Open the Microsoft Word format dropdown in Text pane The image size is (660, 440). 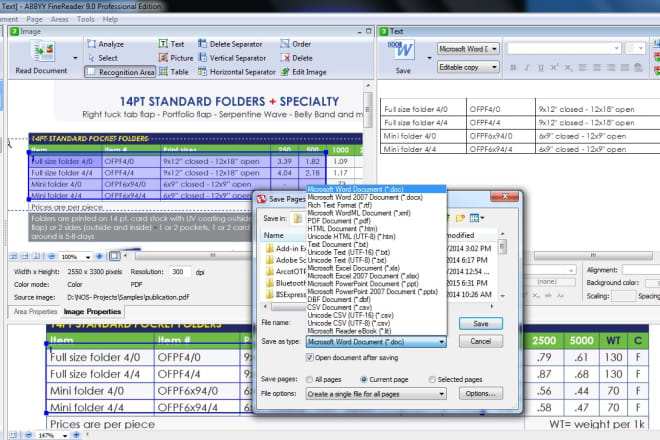468,49
